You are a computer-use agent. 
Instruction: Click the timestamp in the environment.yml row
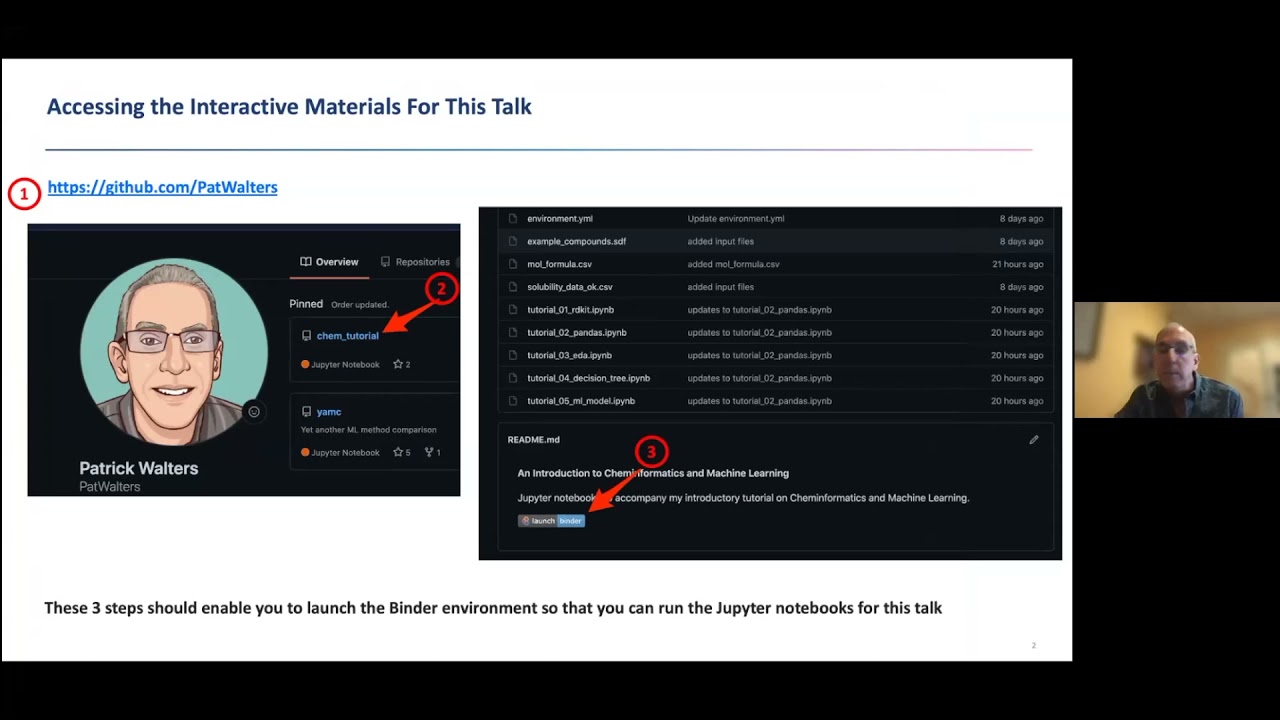1021,219
